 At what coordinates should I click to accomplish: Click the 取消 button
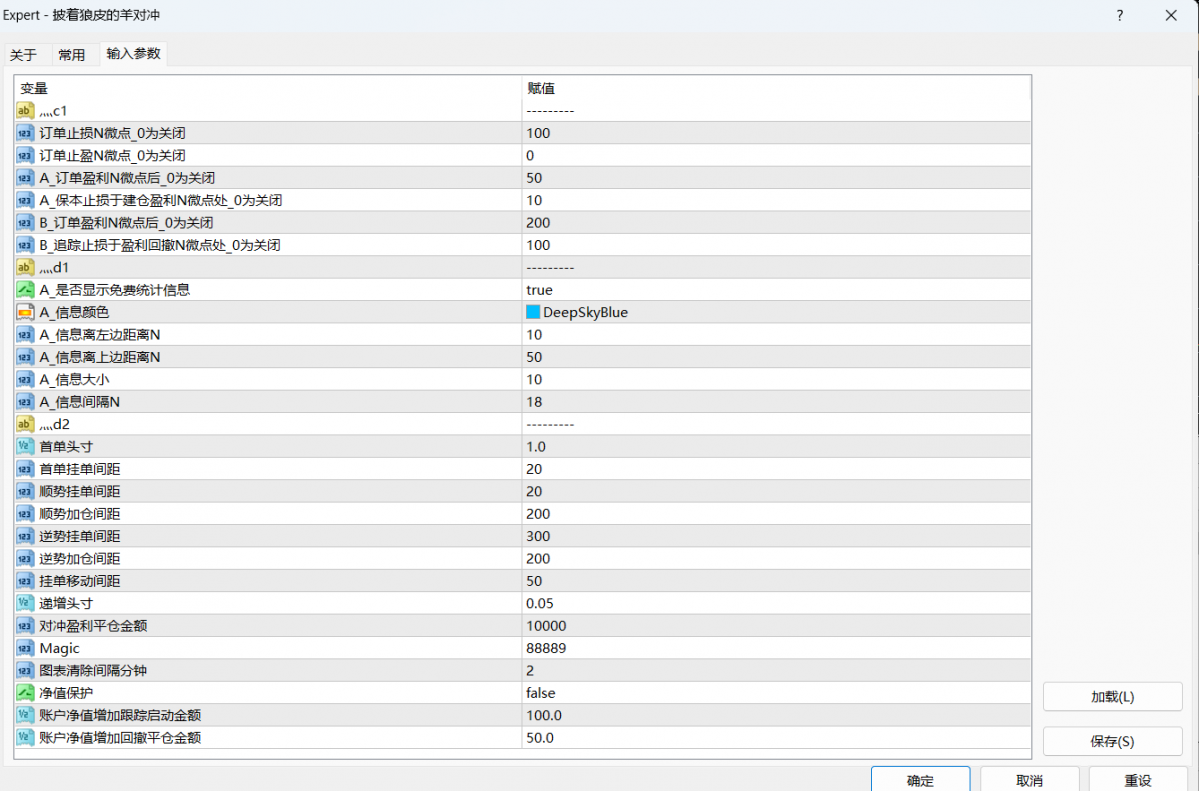(1029, 780)
